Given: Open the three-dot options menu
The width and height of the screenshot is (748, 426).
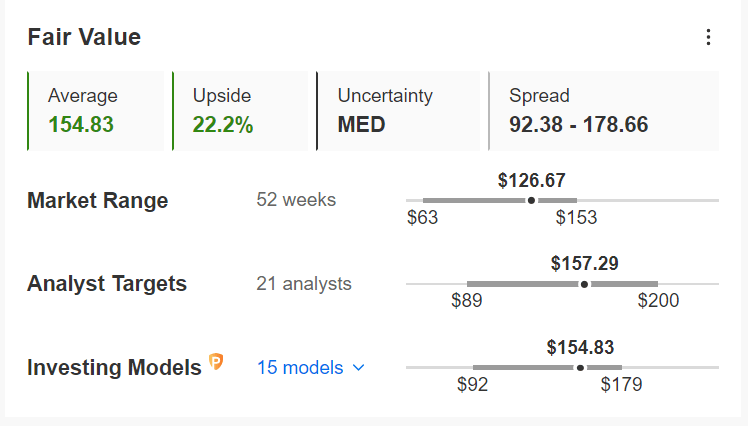Looking at the screenshot, I should click(708, 37).
